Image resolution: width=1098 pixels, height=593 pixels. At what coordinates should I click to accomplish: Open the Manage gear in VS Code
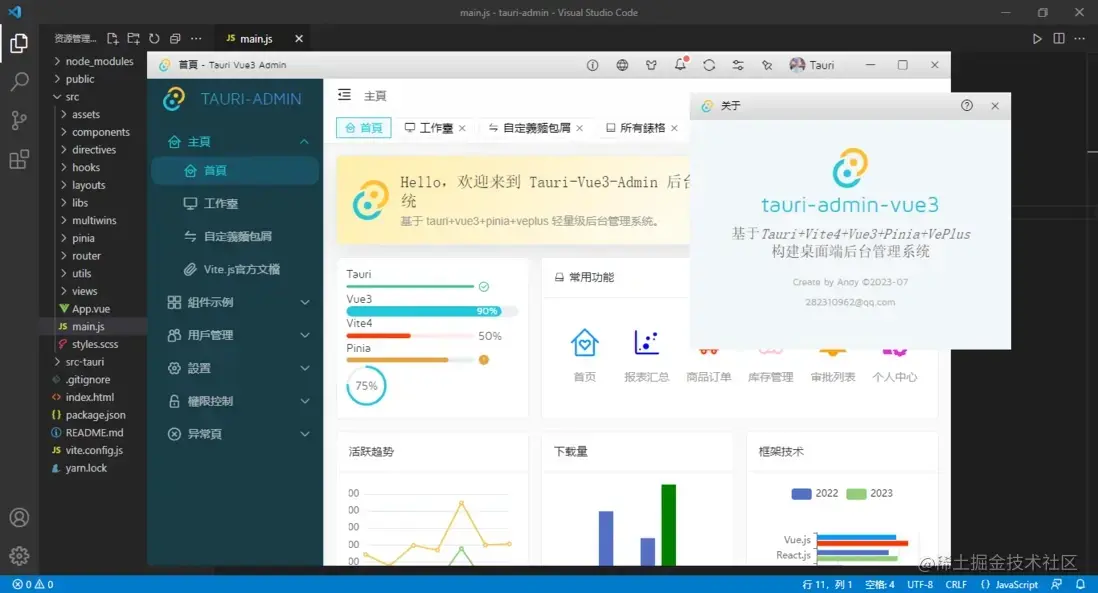[x=19, y=556]
